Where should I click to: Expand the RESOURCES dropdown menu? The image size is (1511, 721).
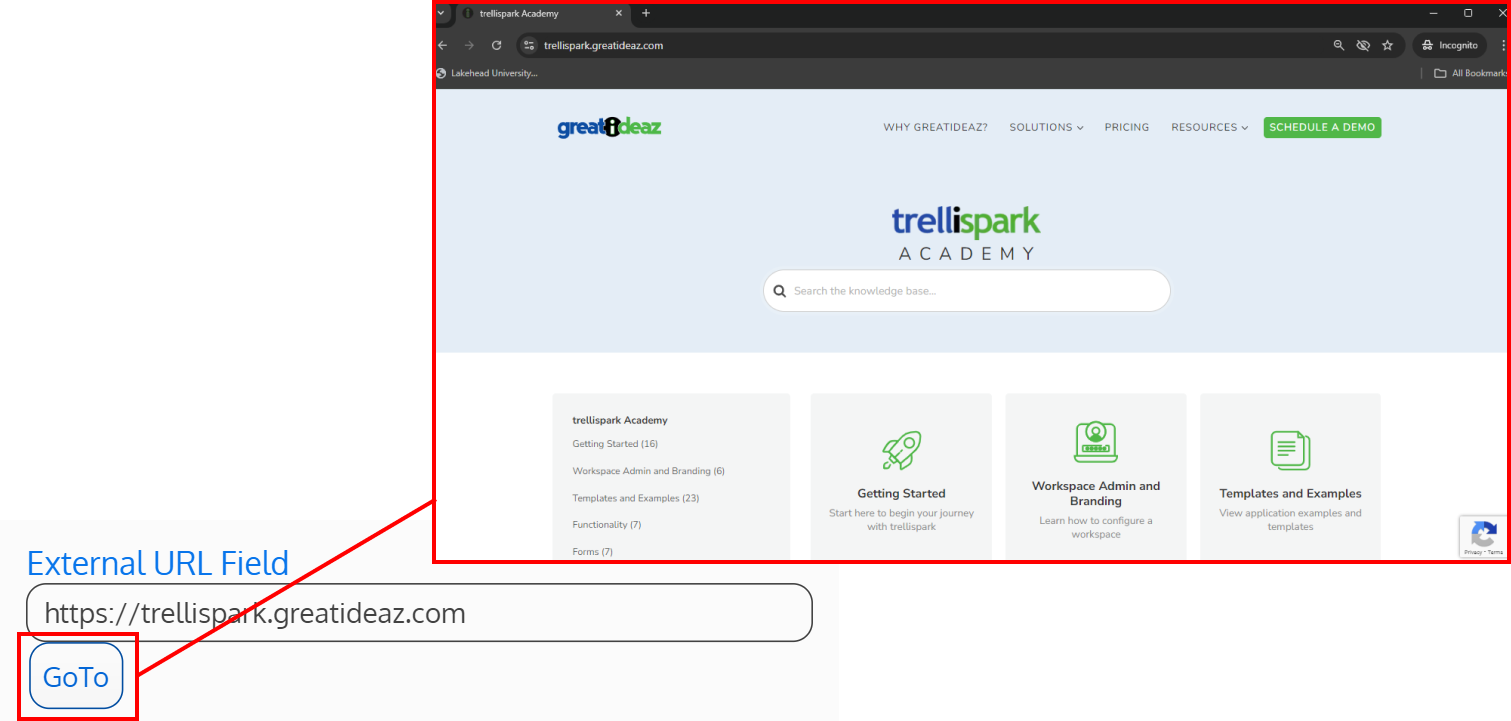(x=1209, y=127)
